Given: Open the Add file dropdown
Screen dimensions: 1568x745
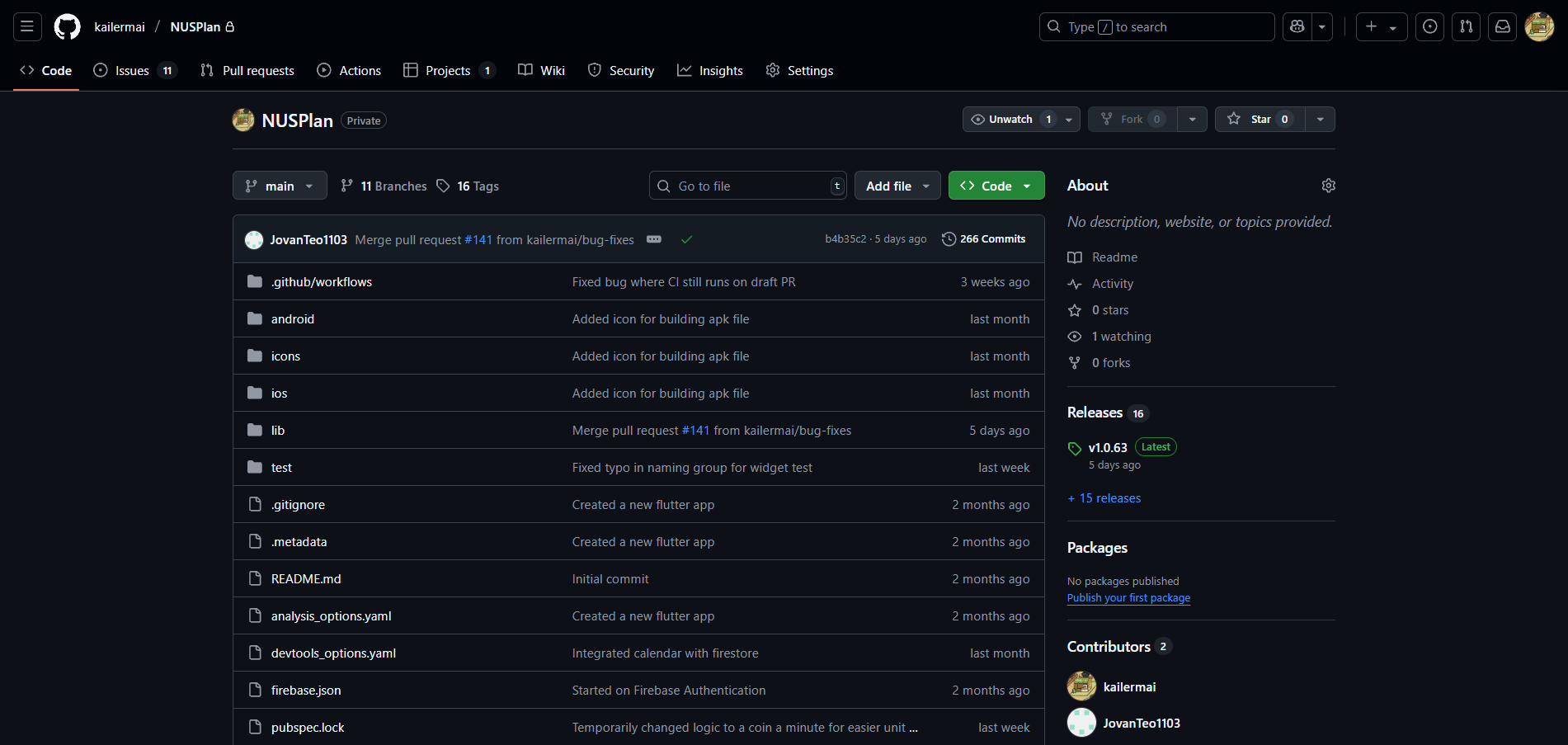Looking at the screenshot, I should (897, 186).
